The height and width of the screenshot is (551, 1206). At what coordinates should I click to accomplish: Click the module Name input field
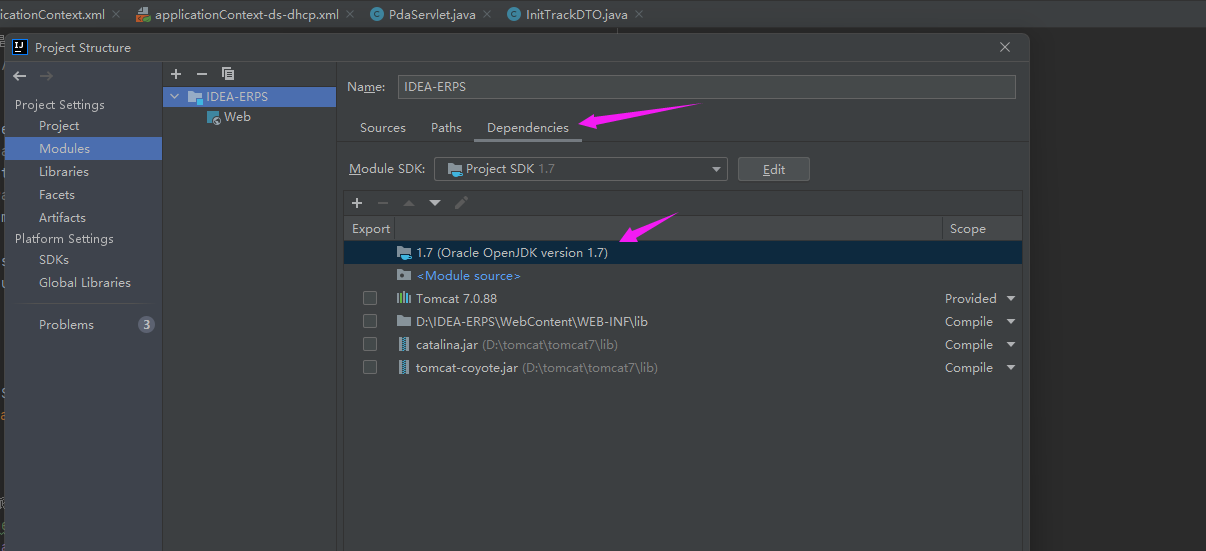tap(707, 87)
